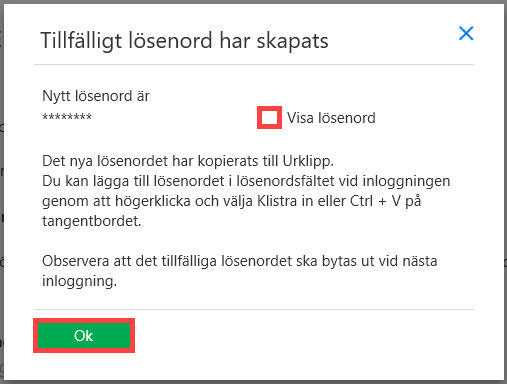Enable the Visa lösenord checkbox

tap(269, 117)
